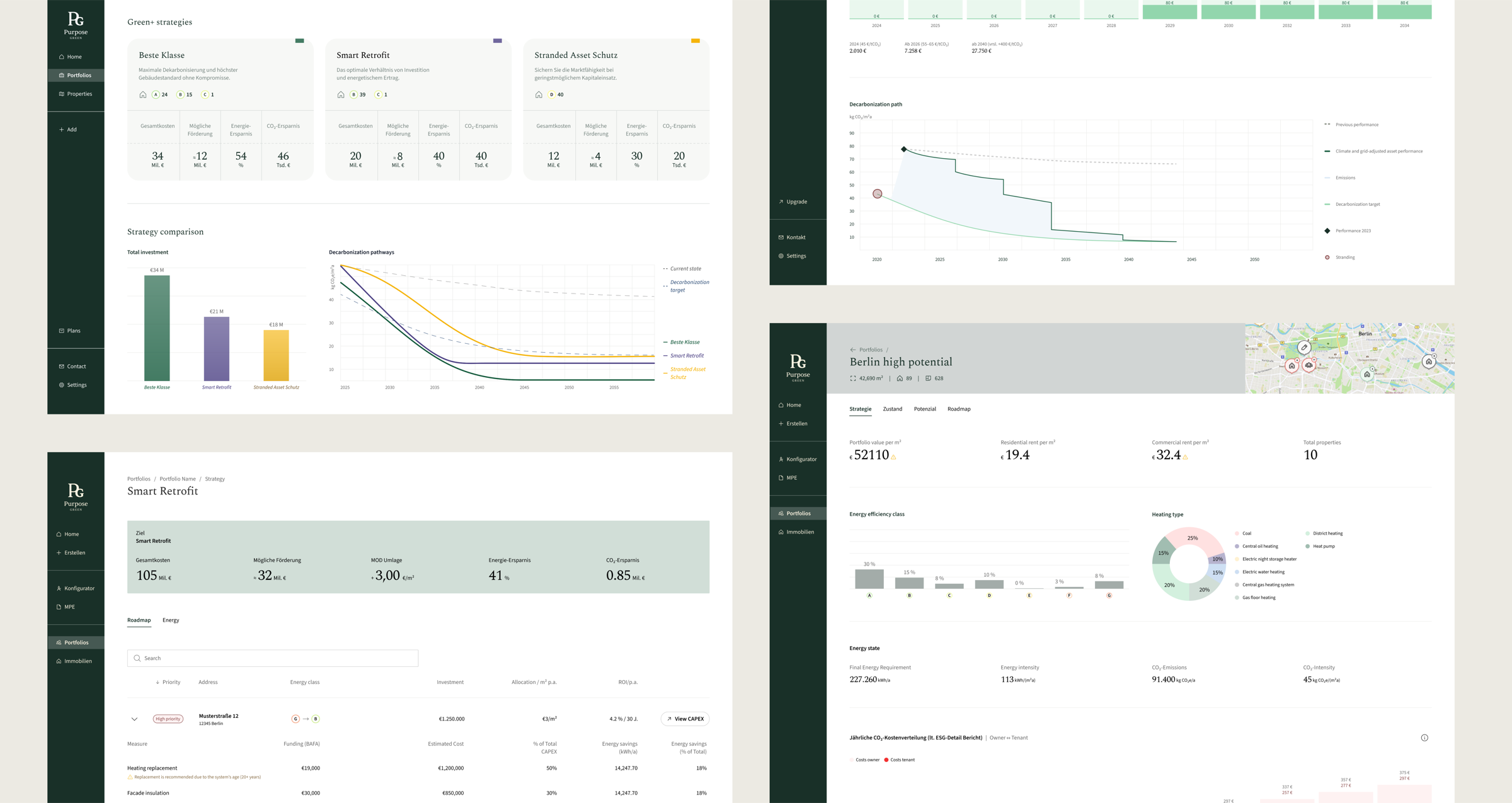This screenshot has height=803, width=1512.
Task: Click the edit pencil icon on the Berlin map
Action: point(1303,347)
